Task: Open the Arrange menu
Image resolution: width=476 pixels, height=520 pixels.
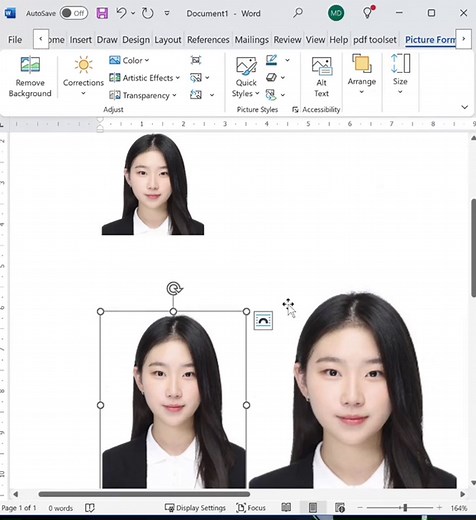Action: [x=362, y=74]
